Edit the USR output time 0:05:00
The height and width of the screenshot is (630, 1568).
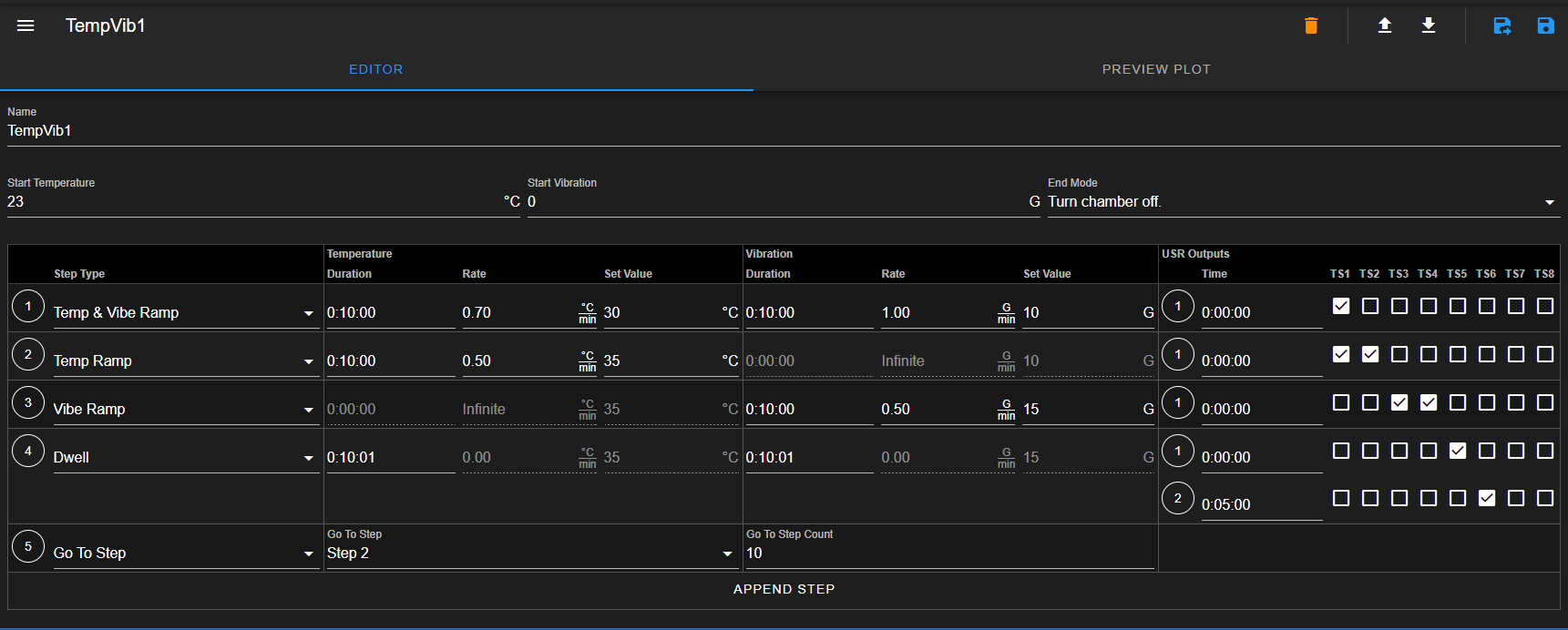[1262, 504]
